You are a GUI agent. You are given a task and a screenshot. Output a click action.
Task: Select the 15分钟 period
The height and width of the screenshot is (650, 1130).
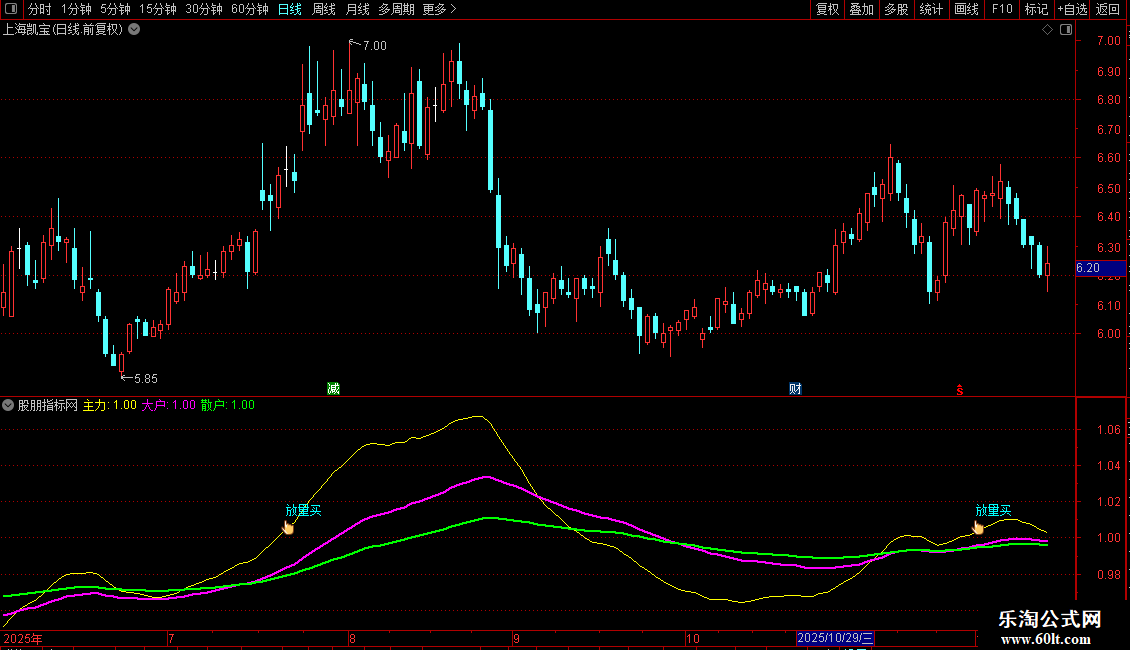(x=158, y=9)
